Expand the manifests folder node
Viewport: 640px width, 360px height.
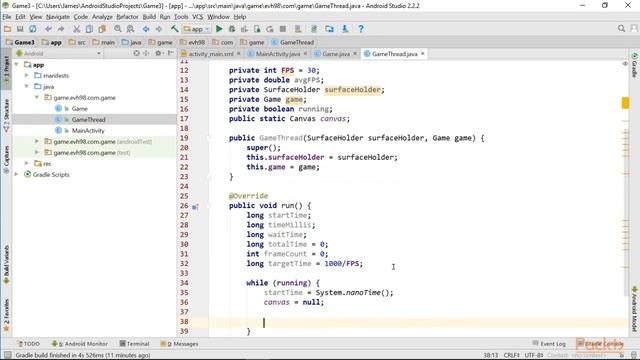[27, 76]
